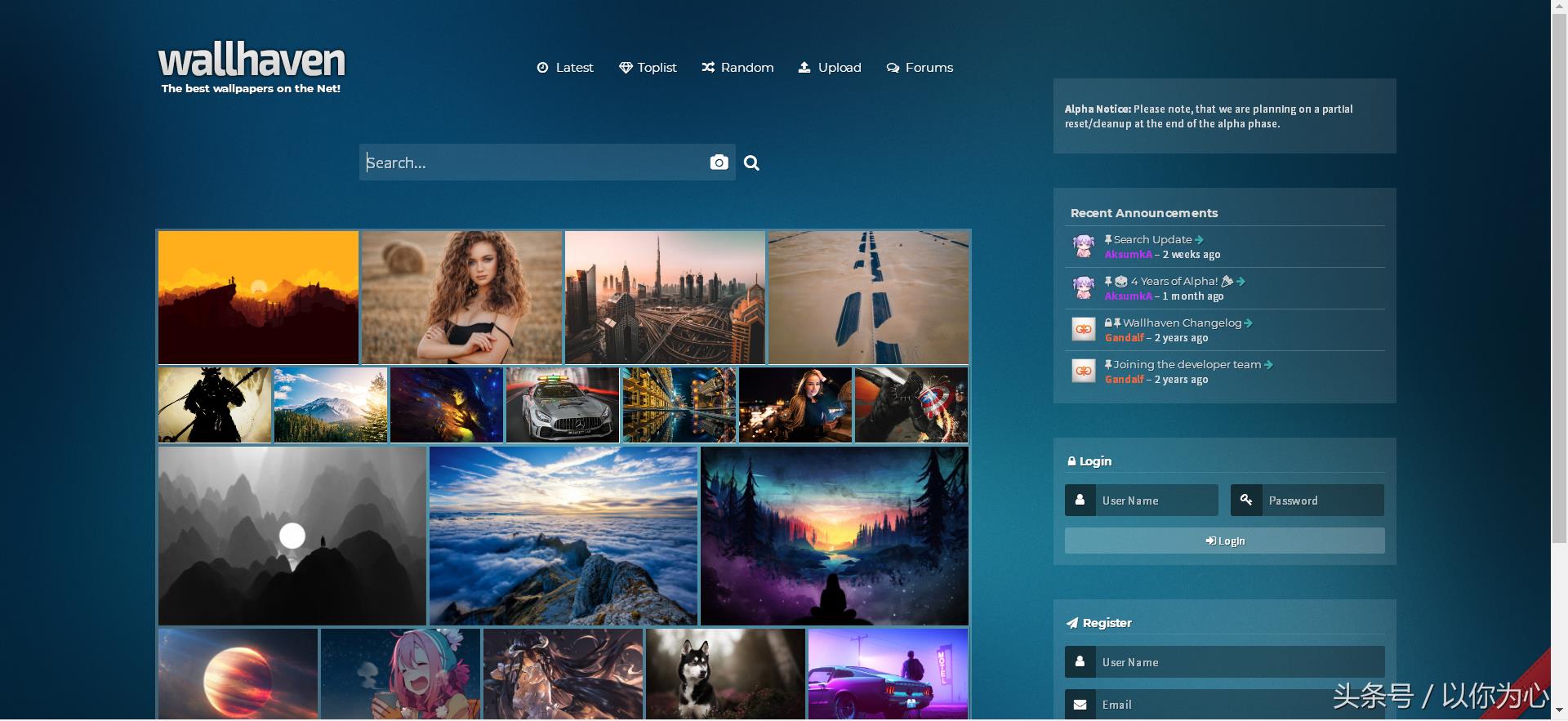Click the camera image-search icon
The image size is (1568, 721).
(x=719, y=162)
